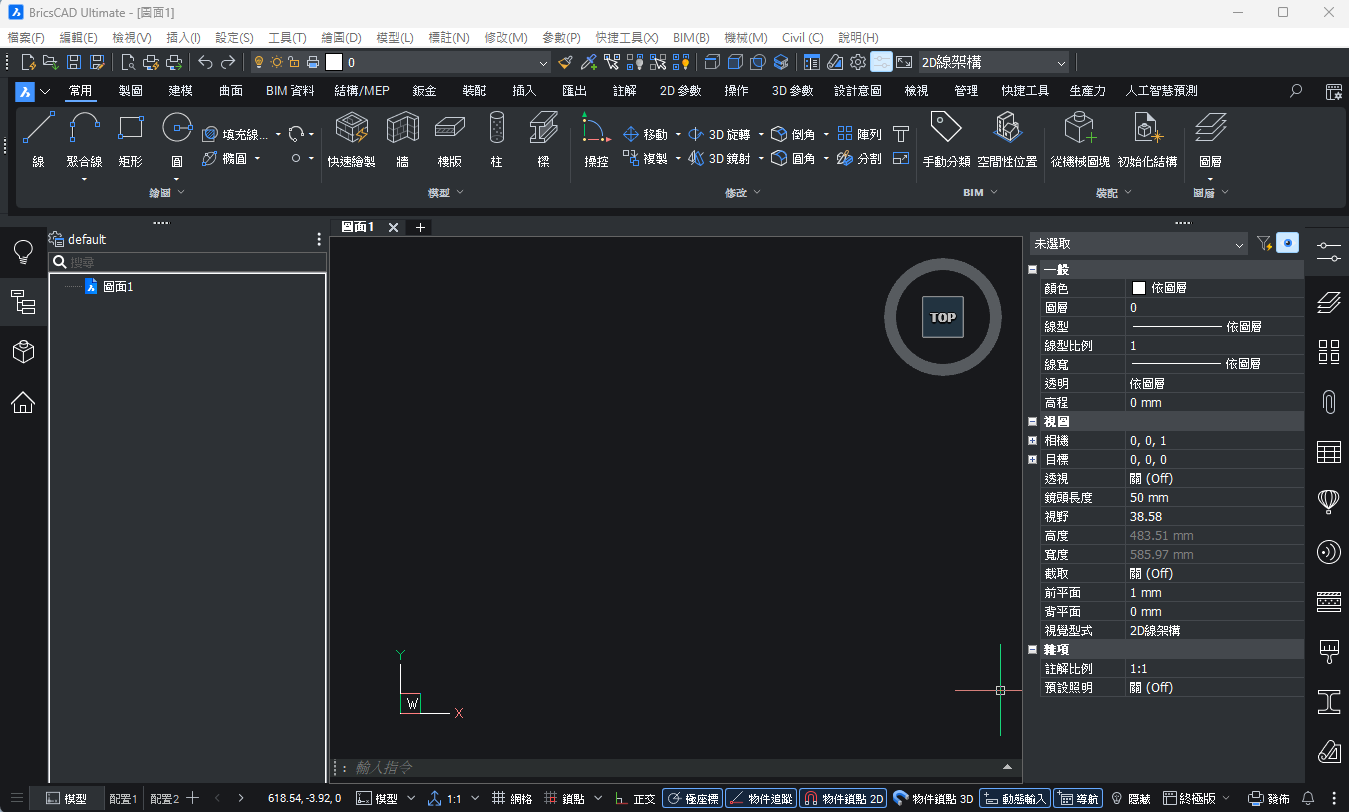Viewport: 1349px width, 812px height.
Task: Select the Circle (圓) tool
Action: pos(176,140)
